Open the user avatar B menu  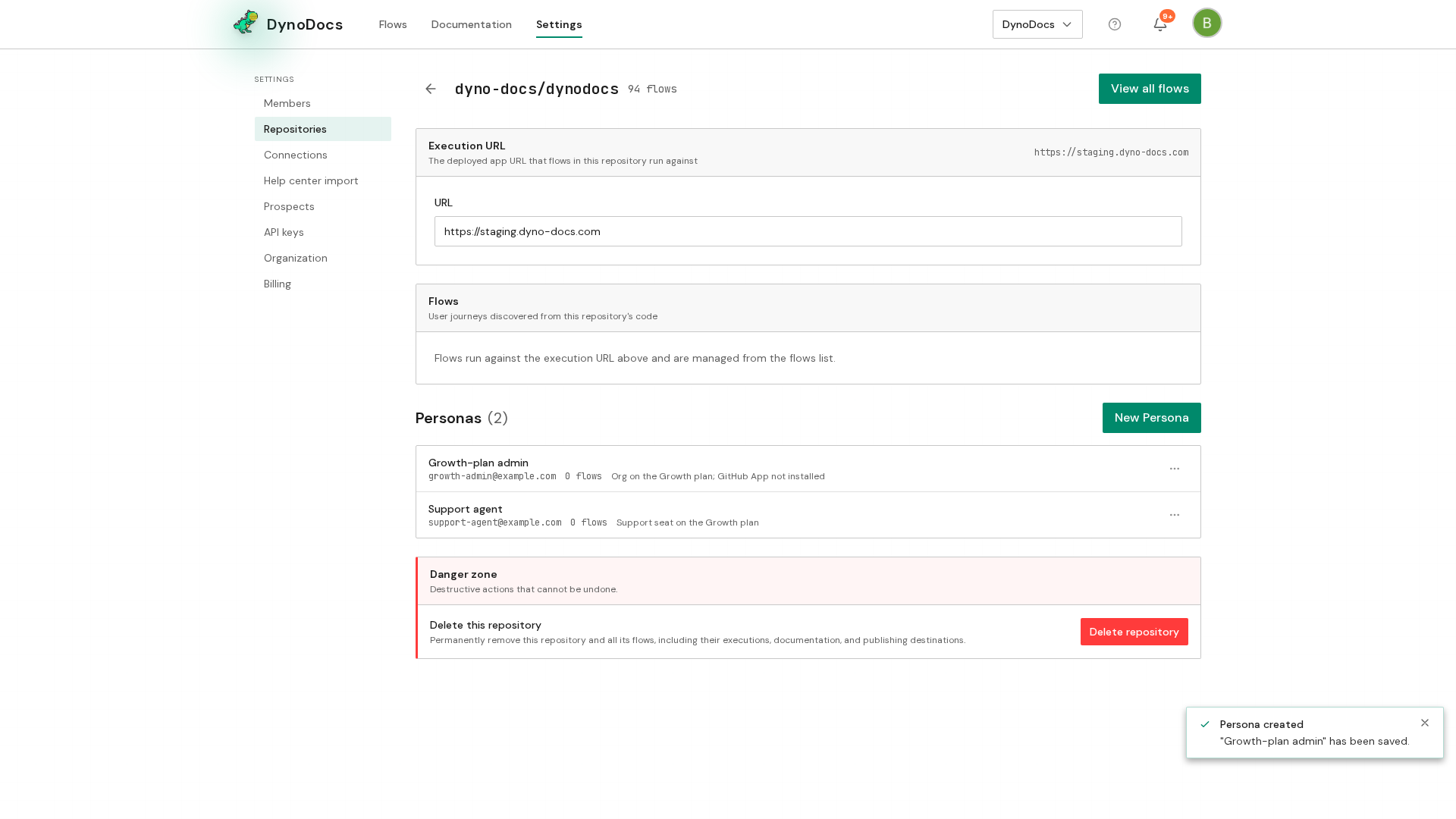tap(1207, 23)
